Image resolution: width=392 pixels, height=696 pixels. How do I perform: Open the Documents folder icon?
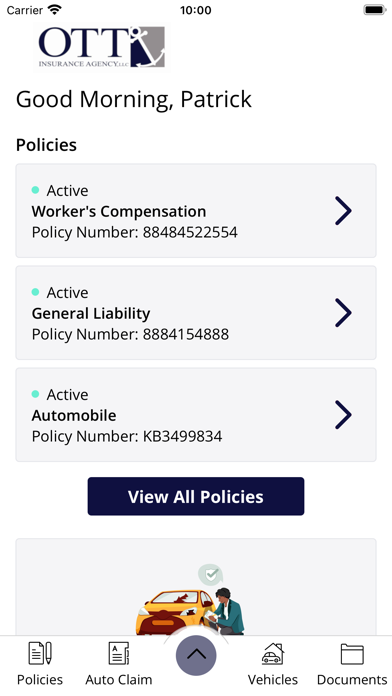(x=352, y=654)
